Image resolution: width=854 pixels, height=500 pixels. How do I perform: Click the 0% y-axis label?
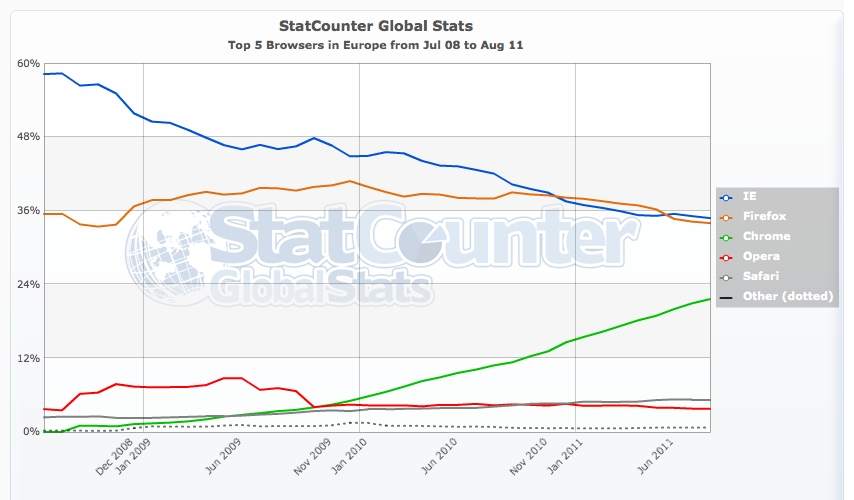30,432
